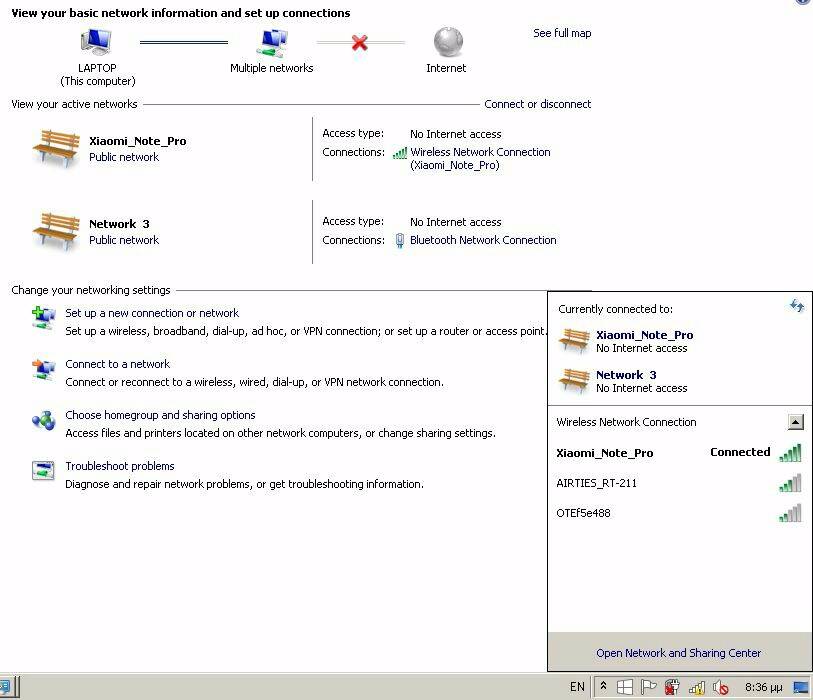
Task: Open the EN language bar indicator
Action: point(577,687)
